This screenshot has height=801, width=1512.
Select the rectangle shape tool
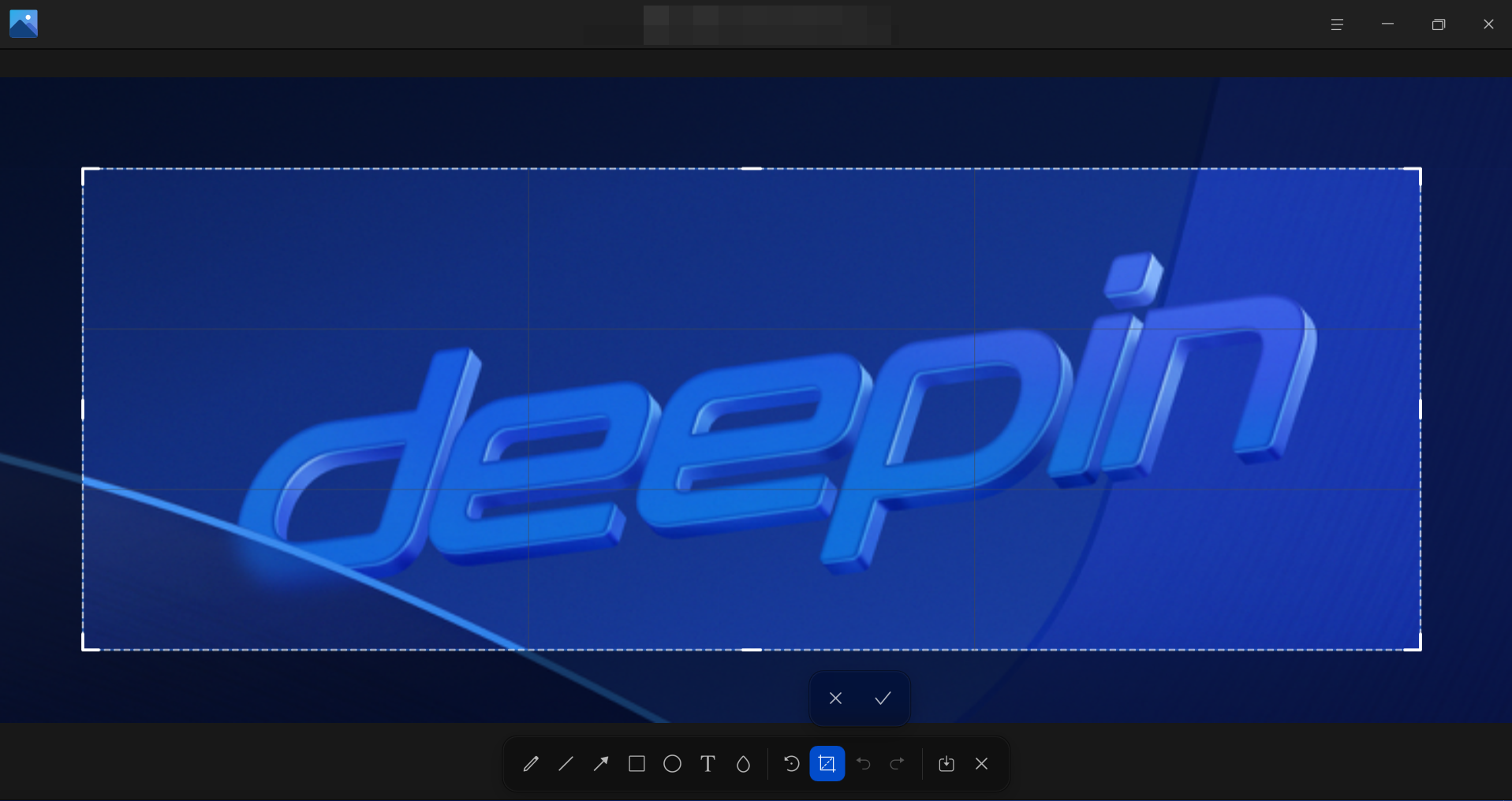pyautogui.click(x=637, y=763)
